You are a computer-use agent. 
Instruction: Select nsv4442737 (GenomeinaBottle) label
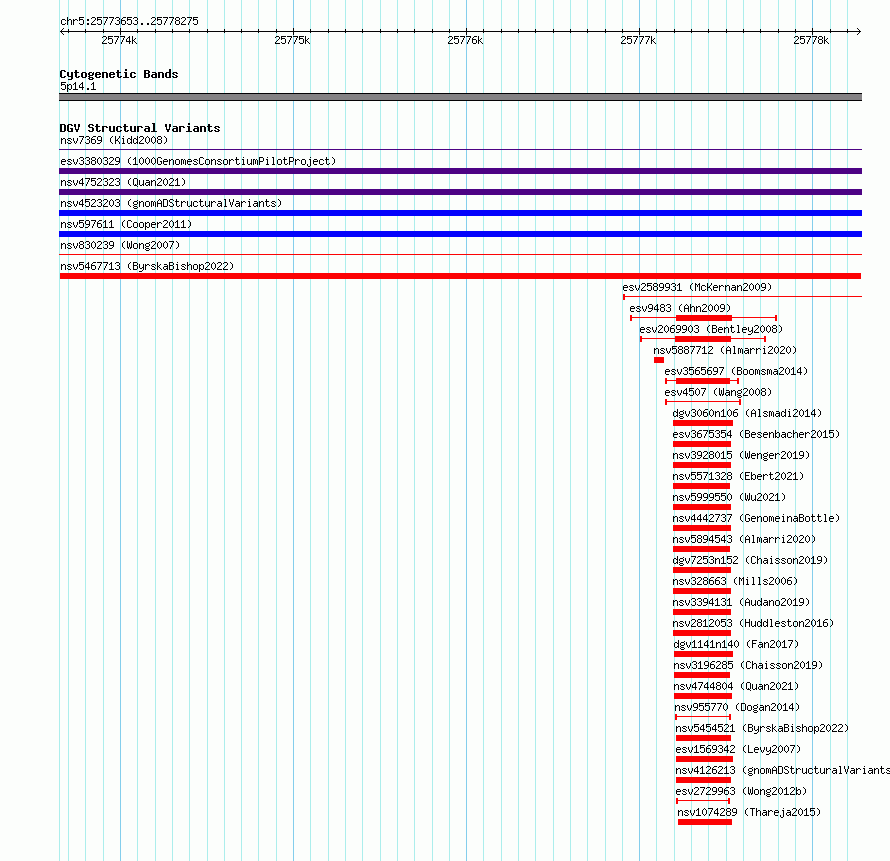point(756,518)
